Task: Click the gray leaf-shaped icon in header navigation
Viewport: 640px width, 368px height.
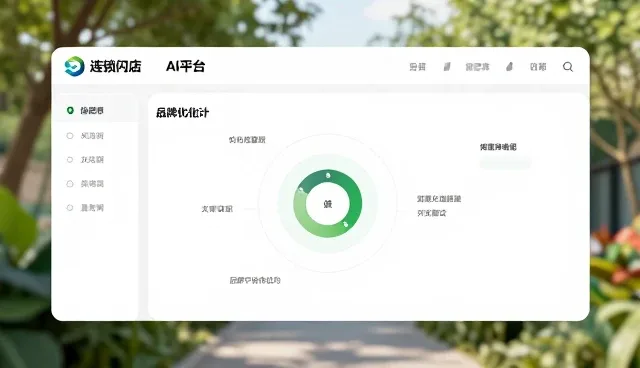Action: 509,67
